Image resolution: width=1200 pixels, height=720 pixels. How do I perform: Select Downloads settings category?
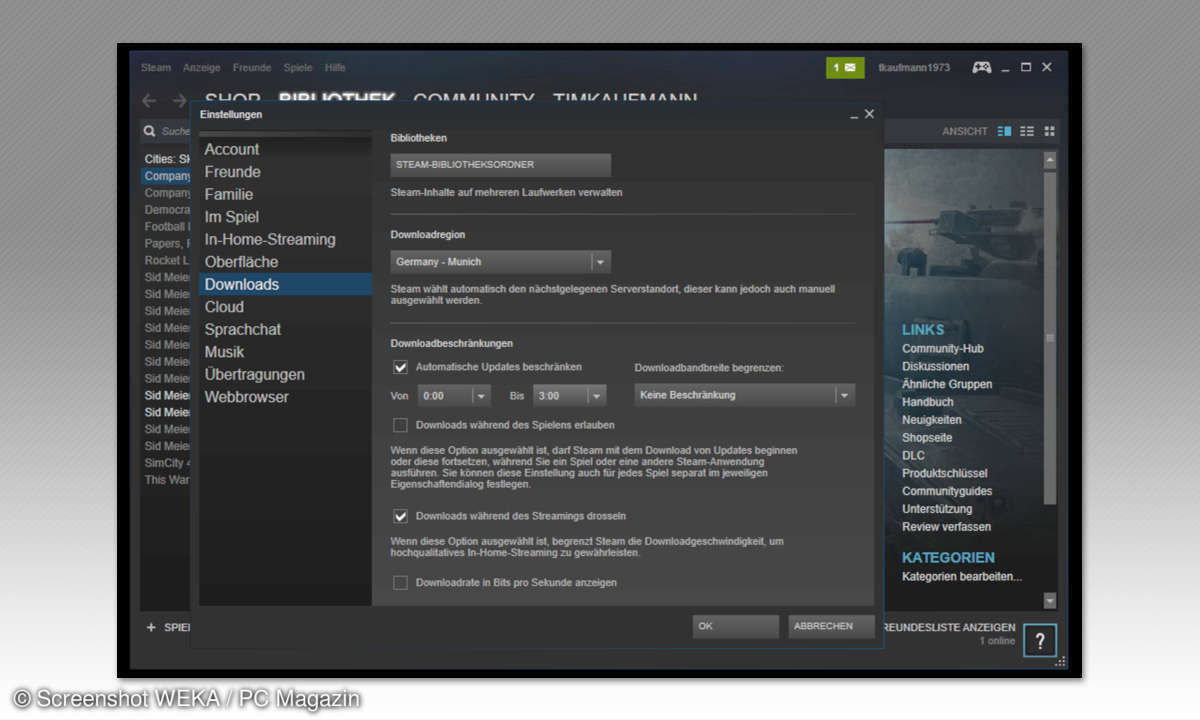point(285,285)
